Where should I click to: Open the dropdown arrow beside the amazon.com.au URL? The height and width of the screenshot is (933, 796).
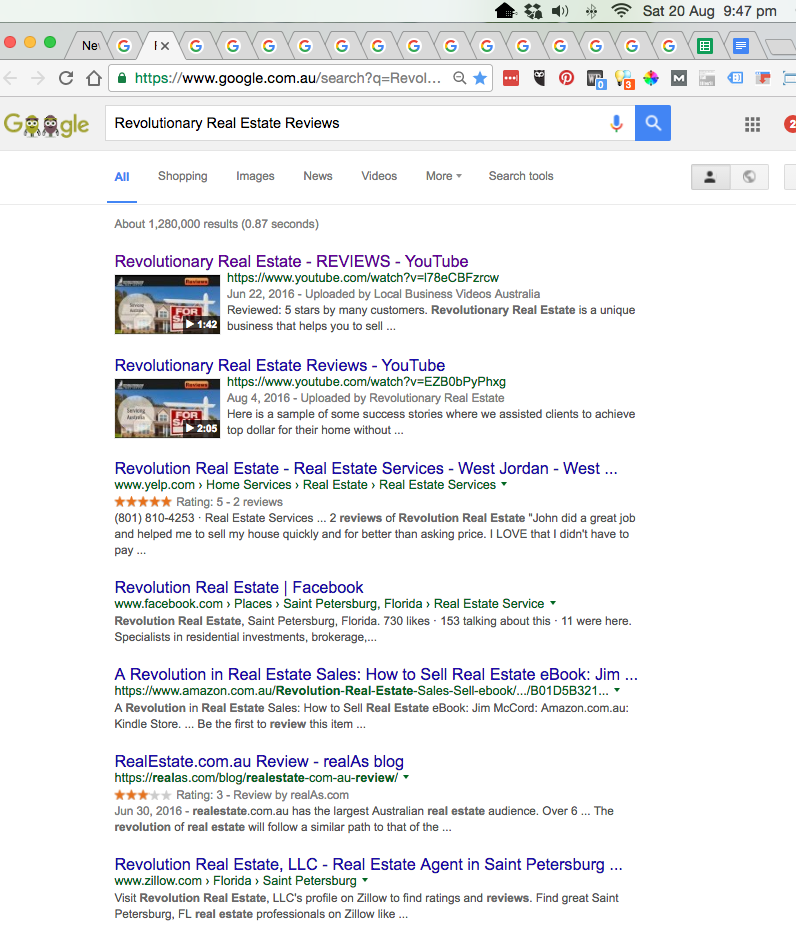coord(617,690)
